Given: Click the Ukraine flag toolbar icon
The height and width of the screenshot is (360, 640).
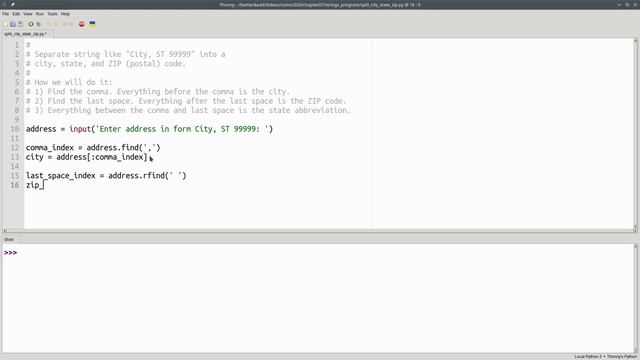Looking at the screenshot, I should coord(93,24).
